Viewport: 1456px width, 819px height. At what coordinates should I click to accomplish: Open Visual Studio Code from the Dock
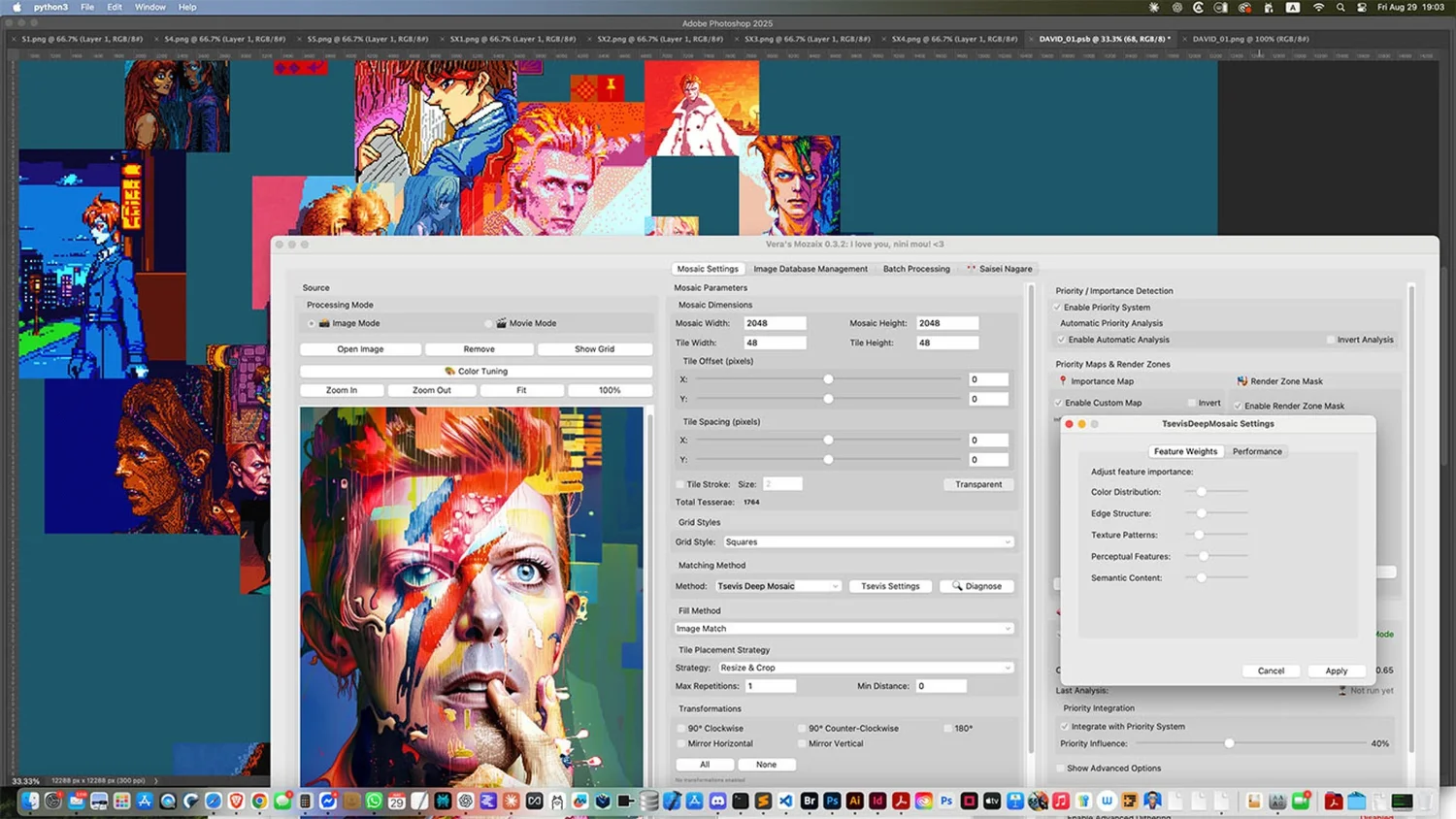pyautogui.click(x=786, y=801)
